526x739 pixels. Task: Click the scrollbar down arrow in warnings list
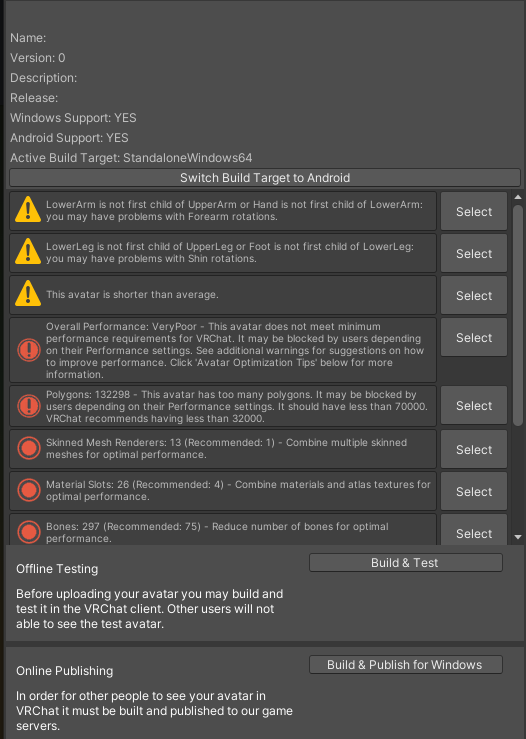(x=518, y=537)
